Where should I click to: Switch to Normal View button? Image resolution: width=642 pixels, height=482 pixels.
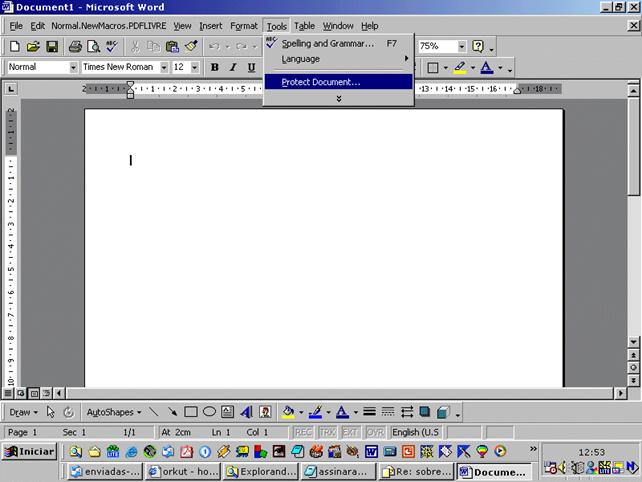point(8,394)
